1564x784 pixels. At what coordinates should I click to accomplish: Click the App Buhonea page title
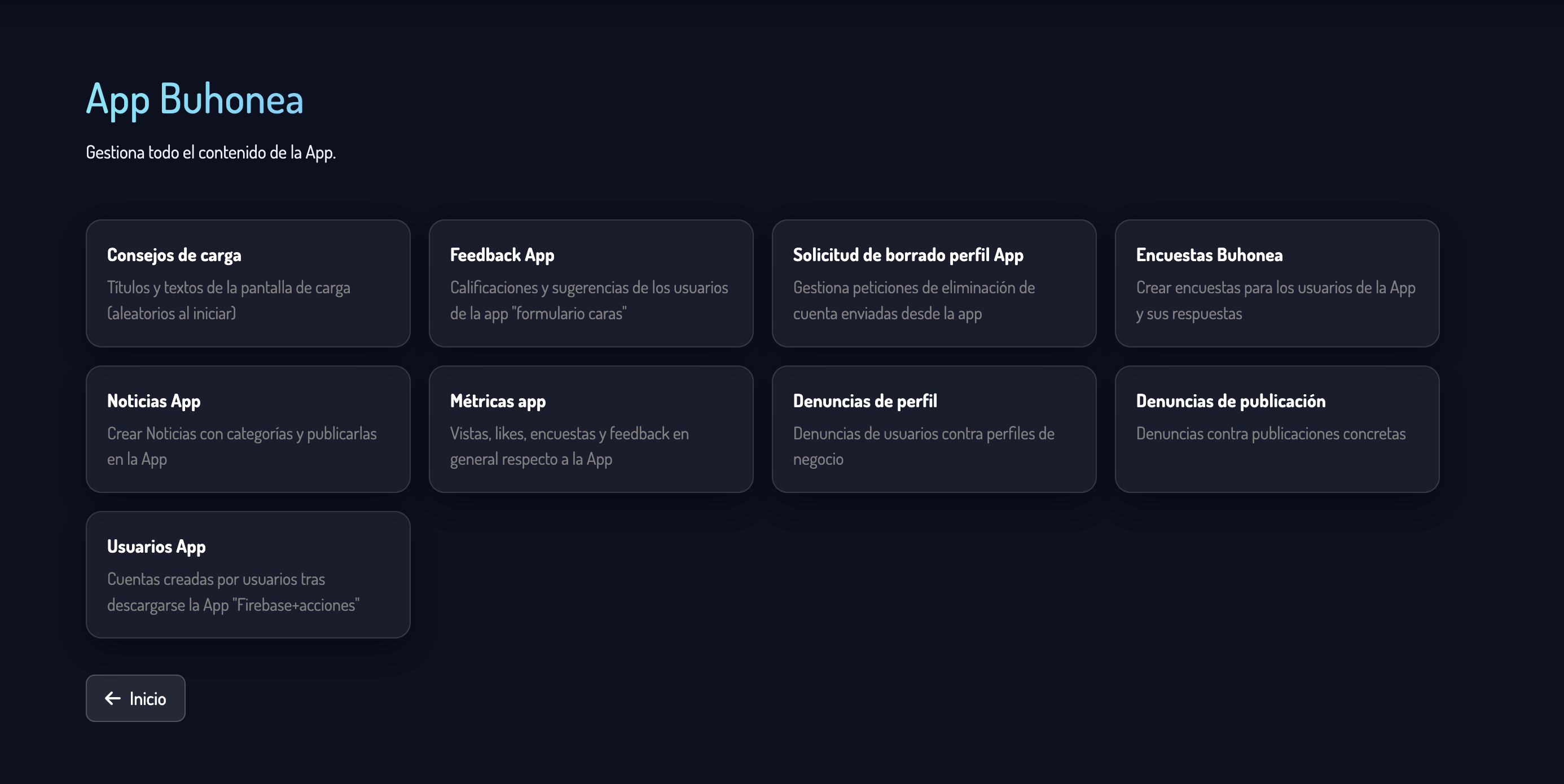[x=195, y=100]
